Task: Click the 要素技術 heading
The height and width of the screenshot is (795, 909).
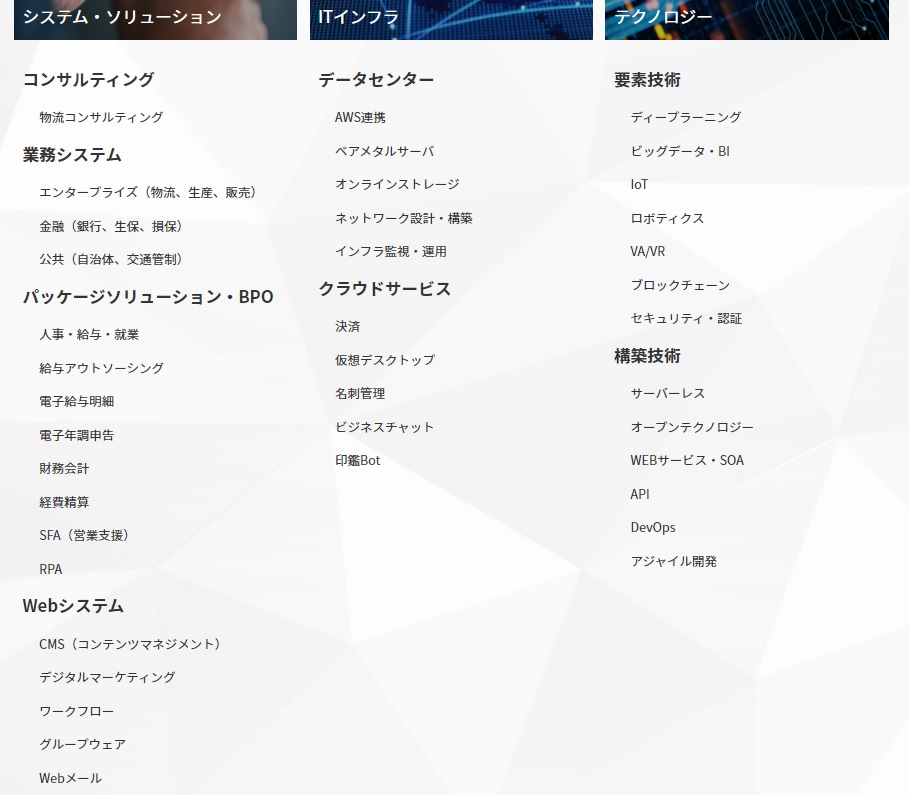Action: click(x=647, y=79)
